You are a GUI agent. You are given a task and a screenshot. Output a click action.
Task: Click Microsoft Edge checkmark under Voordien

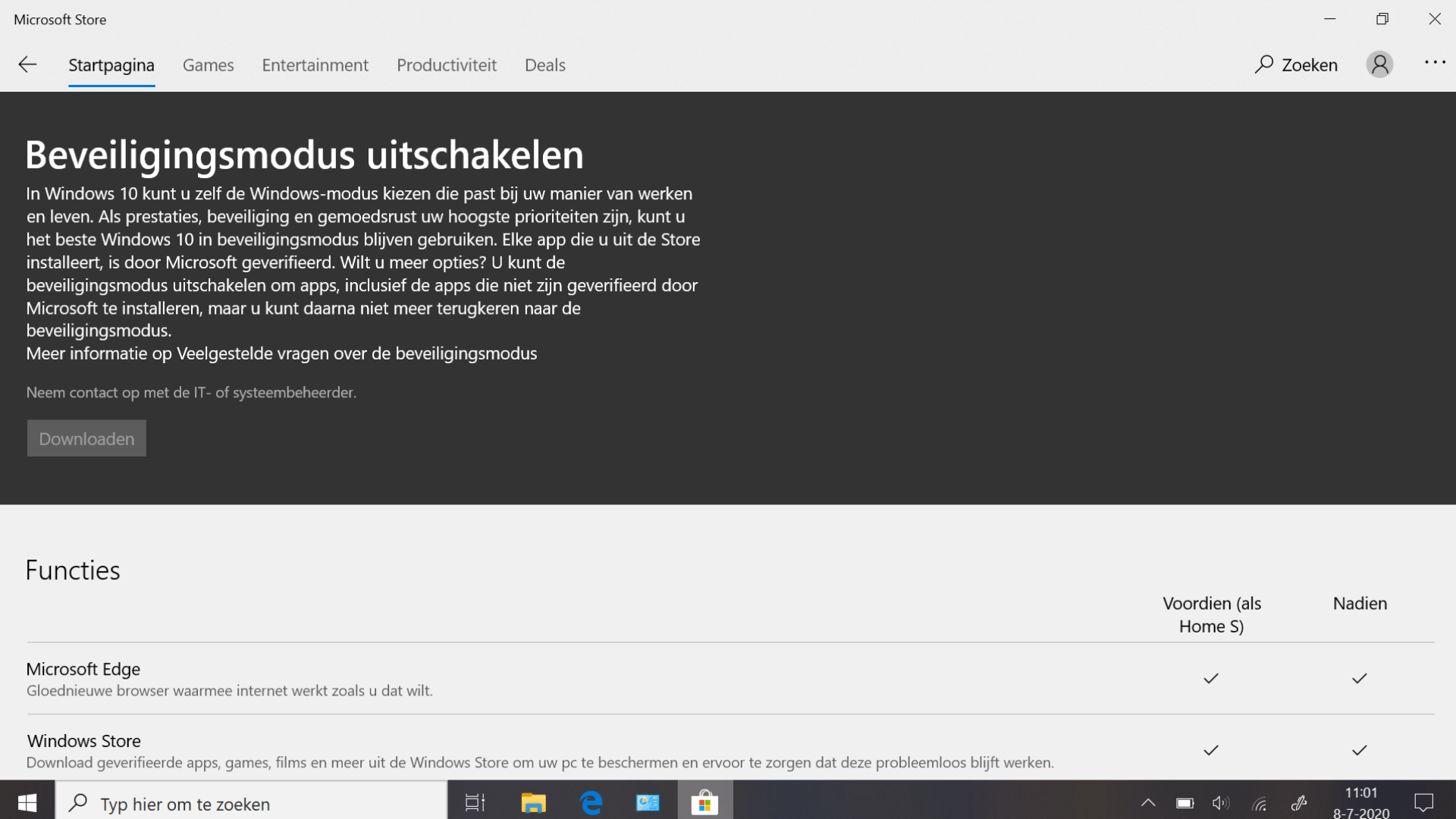pyautogui.click(x=1211, y=679)
